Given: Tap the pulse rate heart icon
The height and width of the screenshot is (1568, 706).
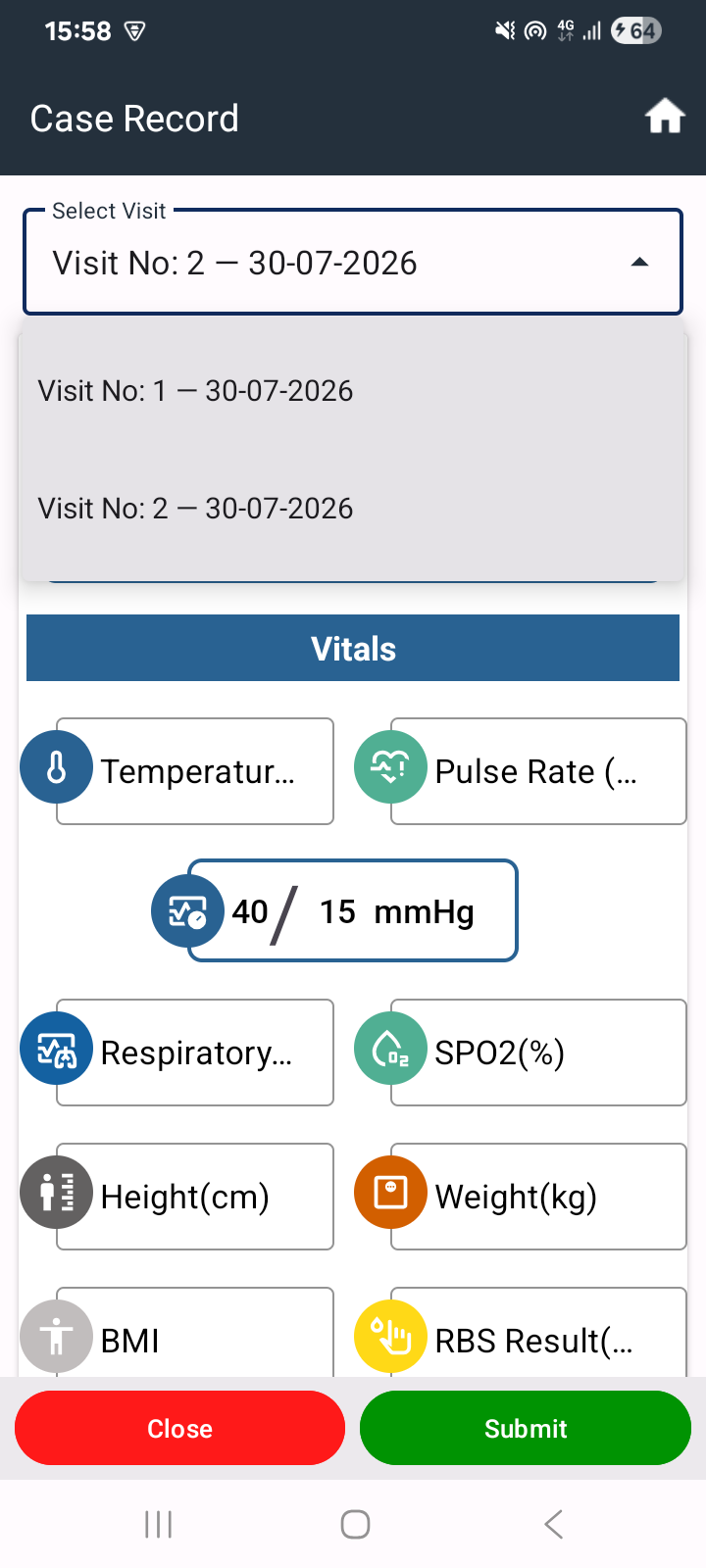Looking at the screenshot, I should (x=390, y=767).
